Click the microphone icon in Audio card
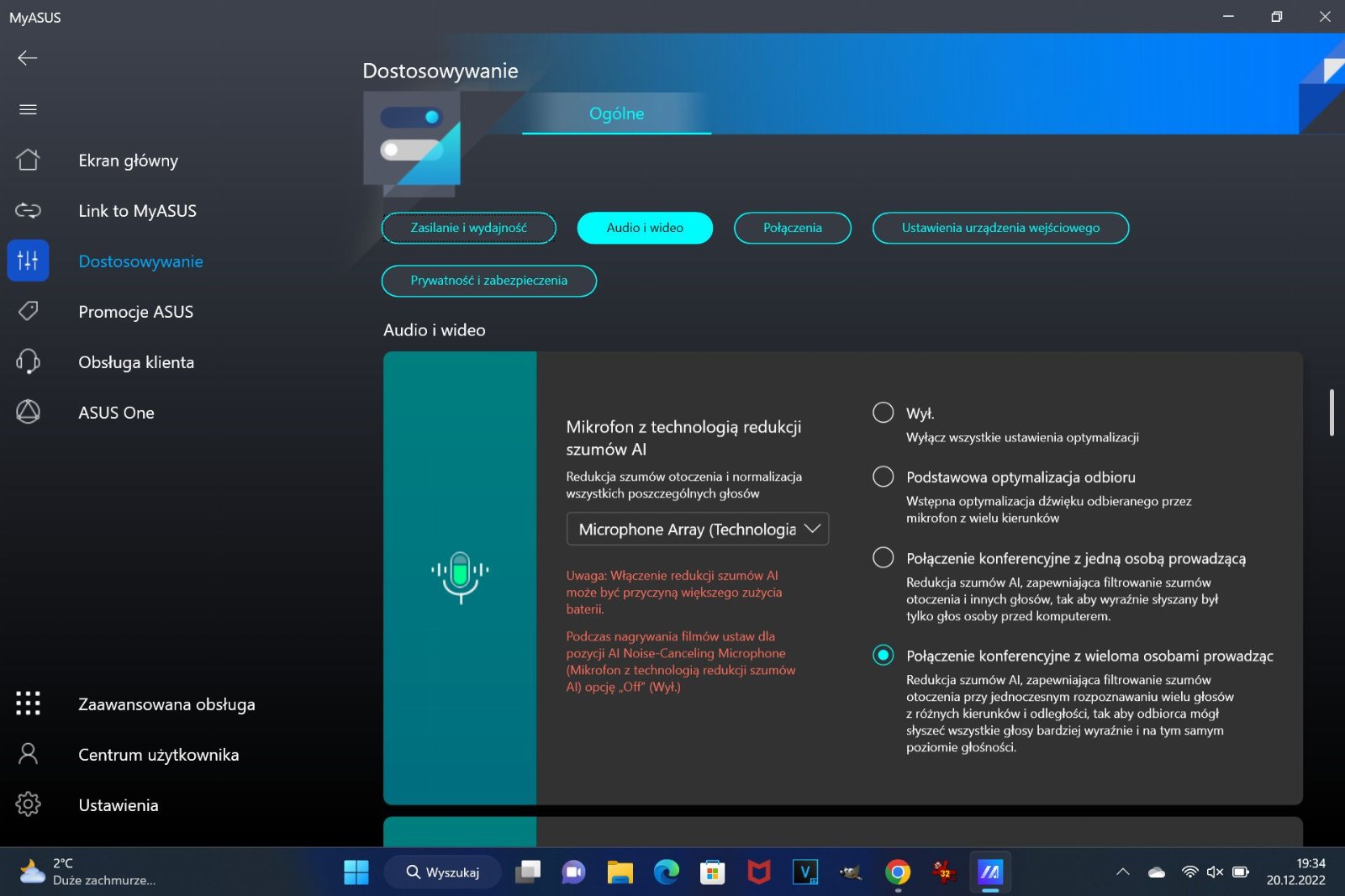Image resolution: width=1345 pixels, height=896 pixels. [x=460, y=577]
